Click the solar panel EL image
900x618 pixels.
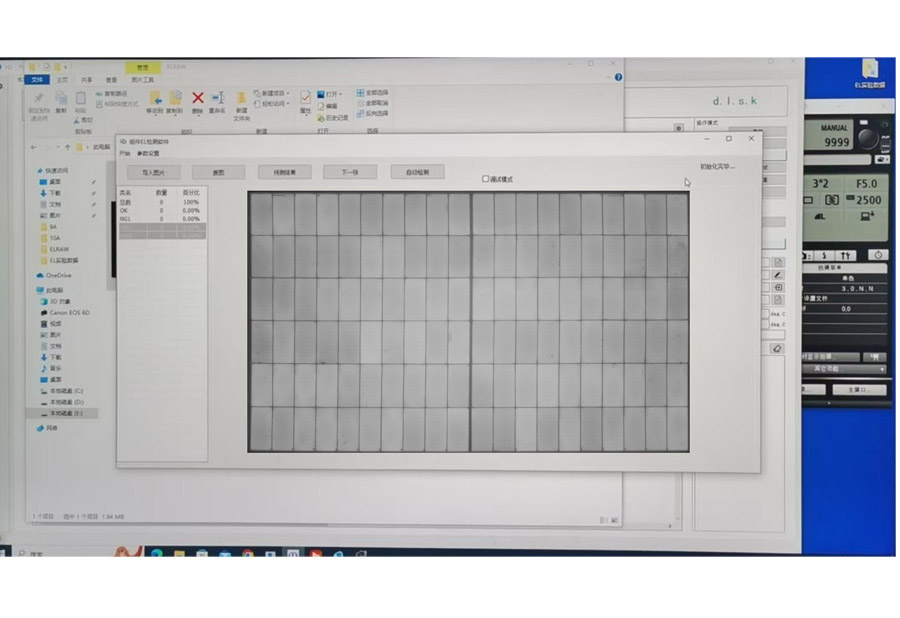[x=468, y=321]
